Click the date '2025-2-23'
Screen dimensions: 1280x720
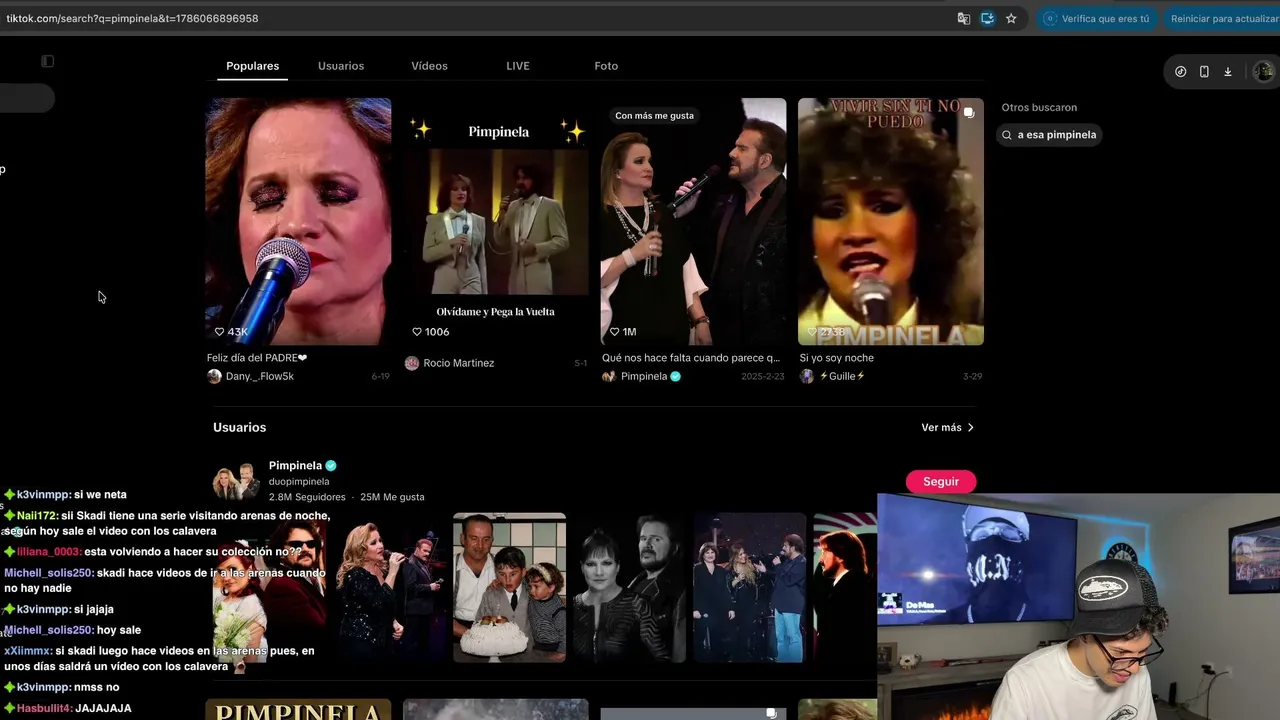pos(764,377)
